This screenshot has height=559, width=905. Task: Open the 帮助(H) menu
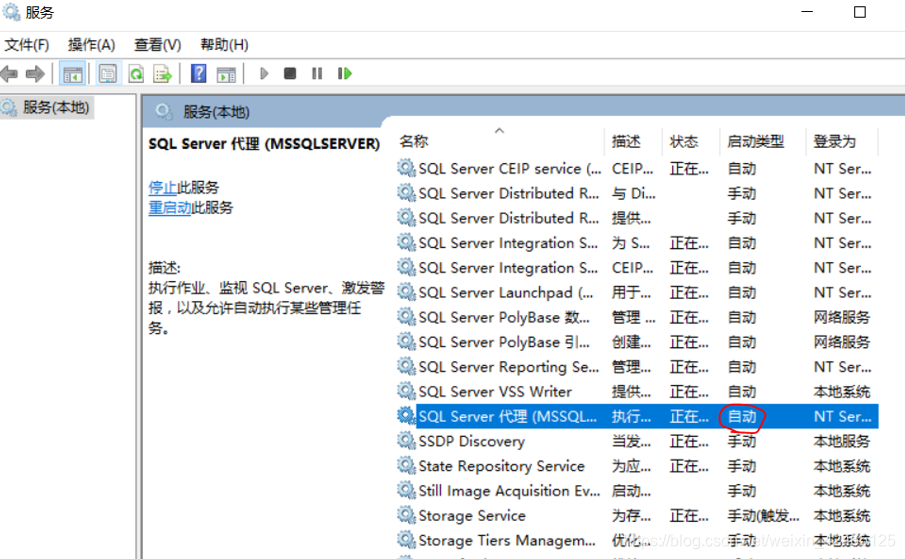(224, 44)
